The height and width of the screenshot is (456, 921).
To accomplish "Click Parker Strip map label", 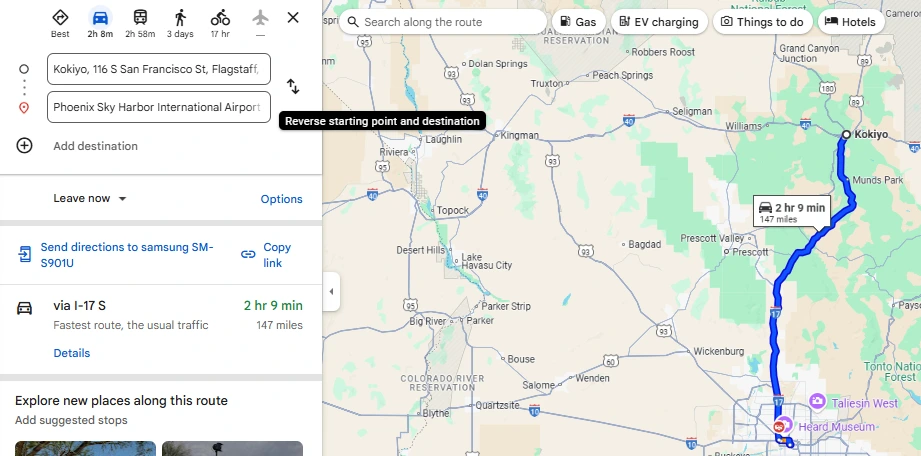I will click(x=506, y=306).
